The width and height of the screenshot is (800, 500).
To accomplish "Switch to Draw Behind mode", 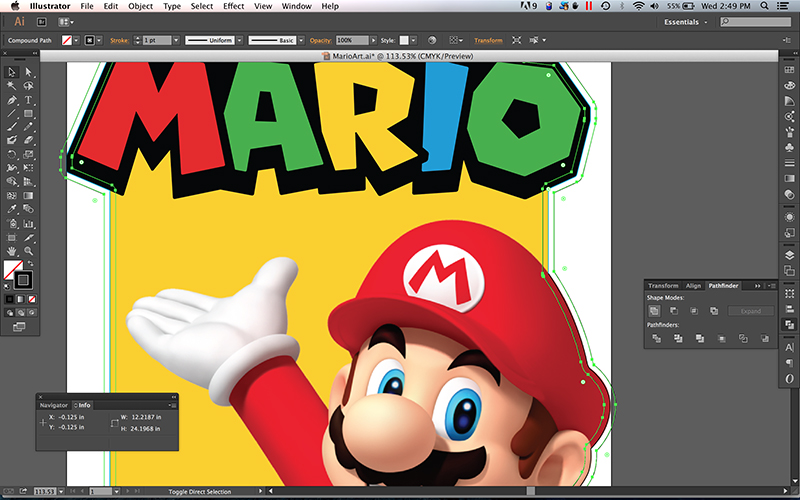I will click(20, 313).
